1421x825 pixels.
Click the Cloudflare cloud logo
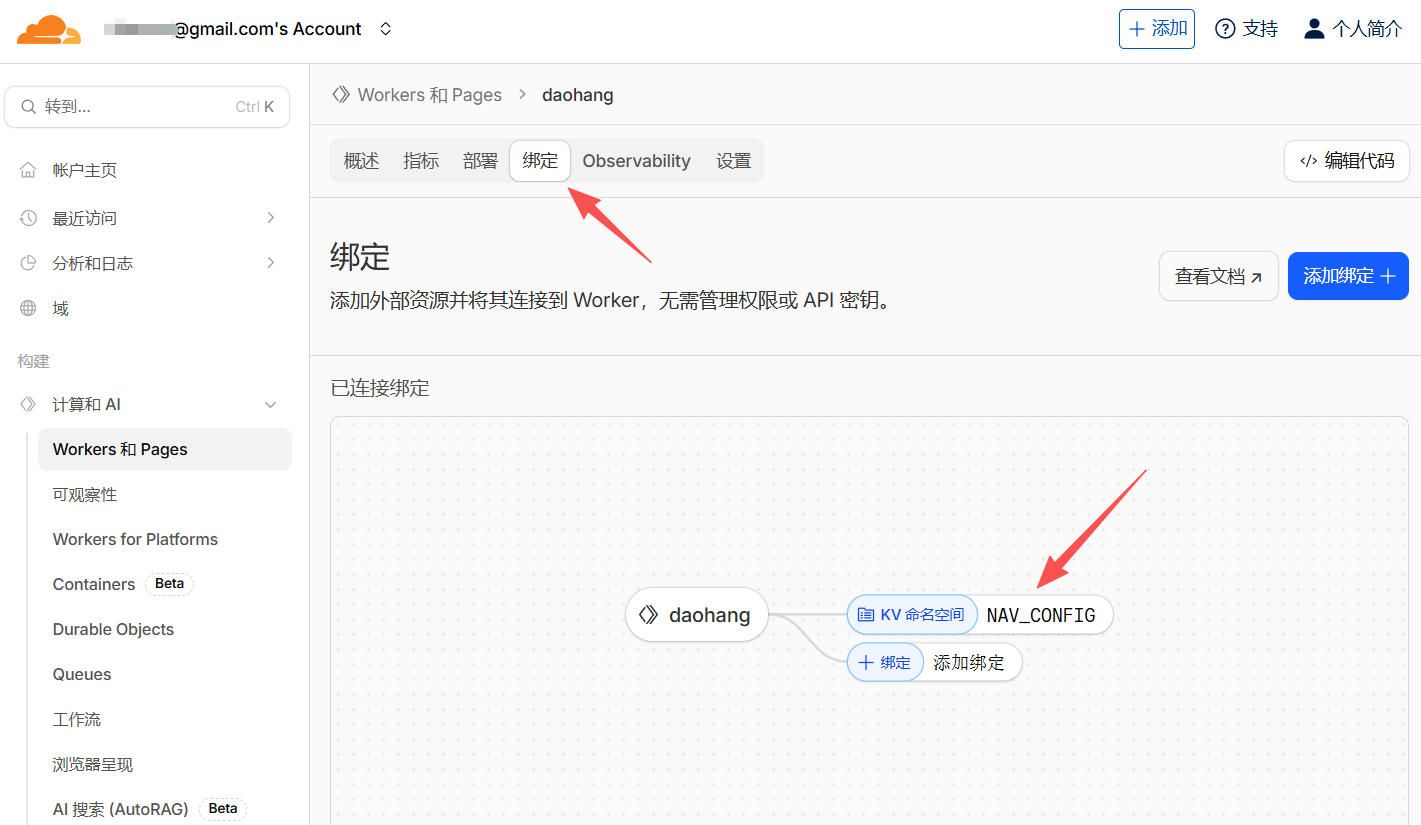(x=48, y=30)
